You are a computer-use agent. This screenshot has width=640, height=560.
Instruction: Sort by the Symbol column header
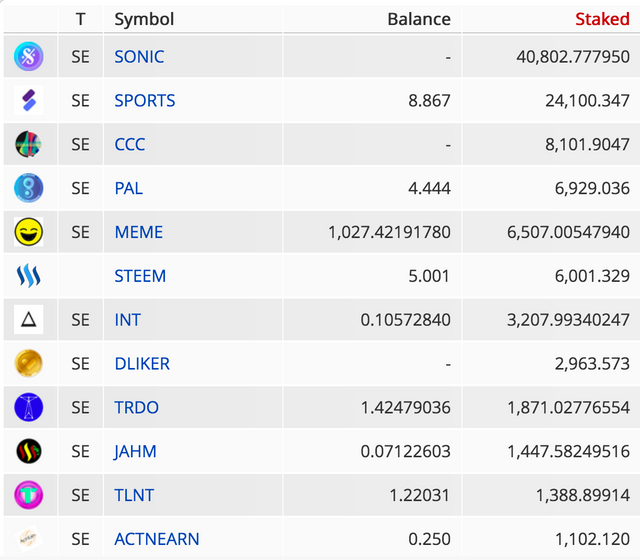[x=144, y=19]
